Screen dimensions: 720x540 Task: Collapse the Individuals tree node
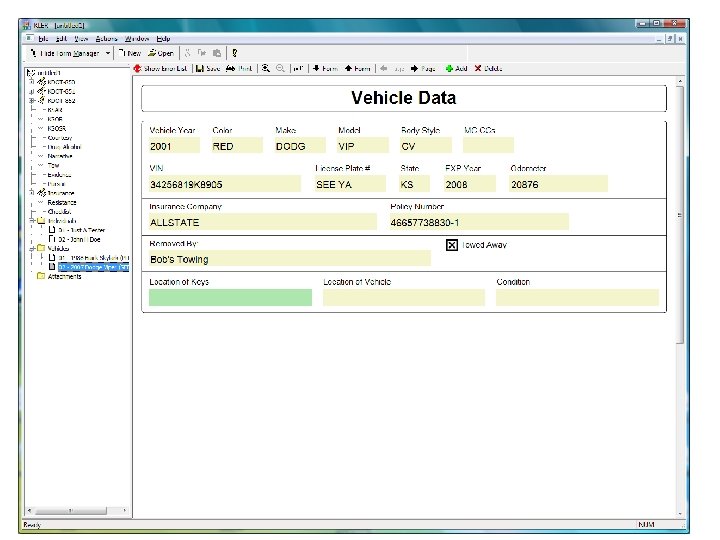click(32, 221)
